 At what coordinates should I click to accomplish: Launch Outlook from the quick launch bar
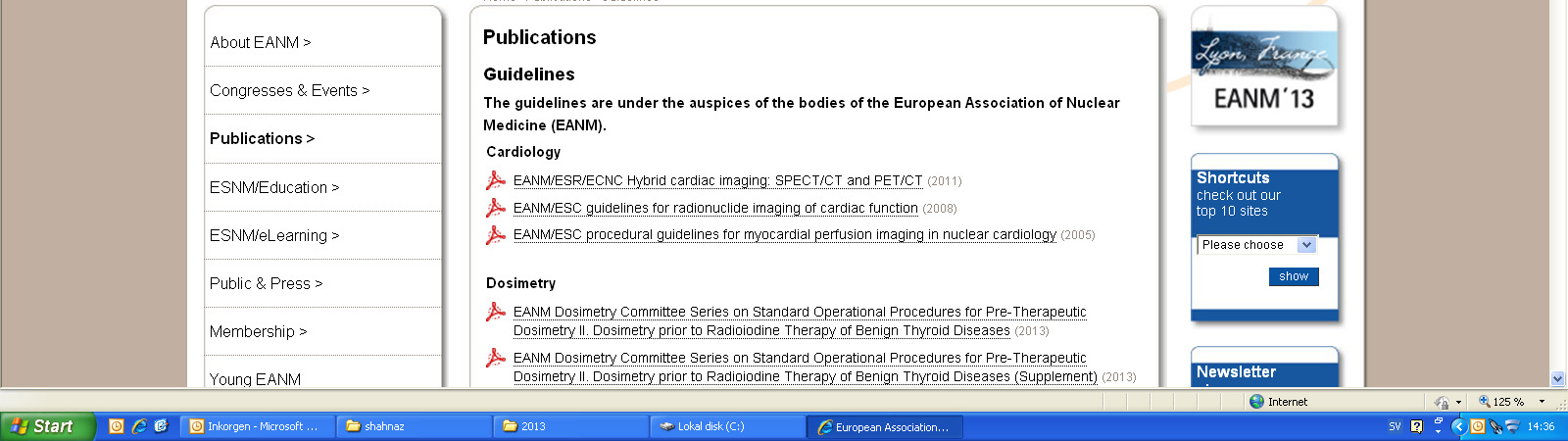[x=117, y=426]
